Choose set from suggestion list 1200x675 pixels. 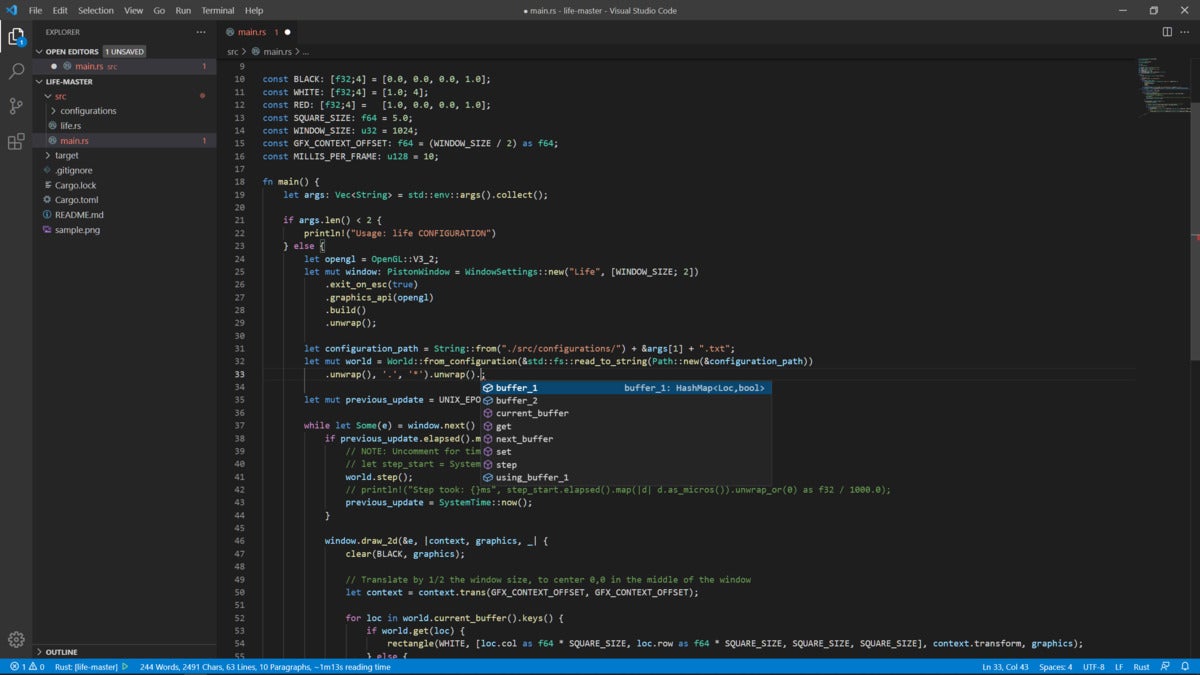[x=625, y=452]
